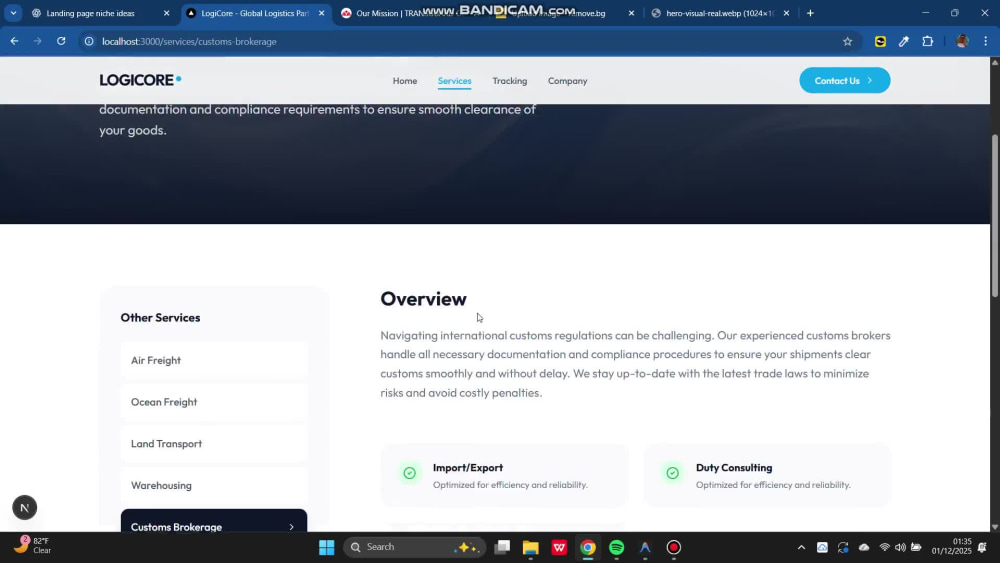
Task: Go to the Home nav link
Action: (x=405, y=81)
